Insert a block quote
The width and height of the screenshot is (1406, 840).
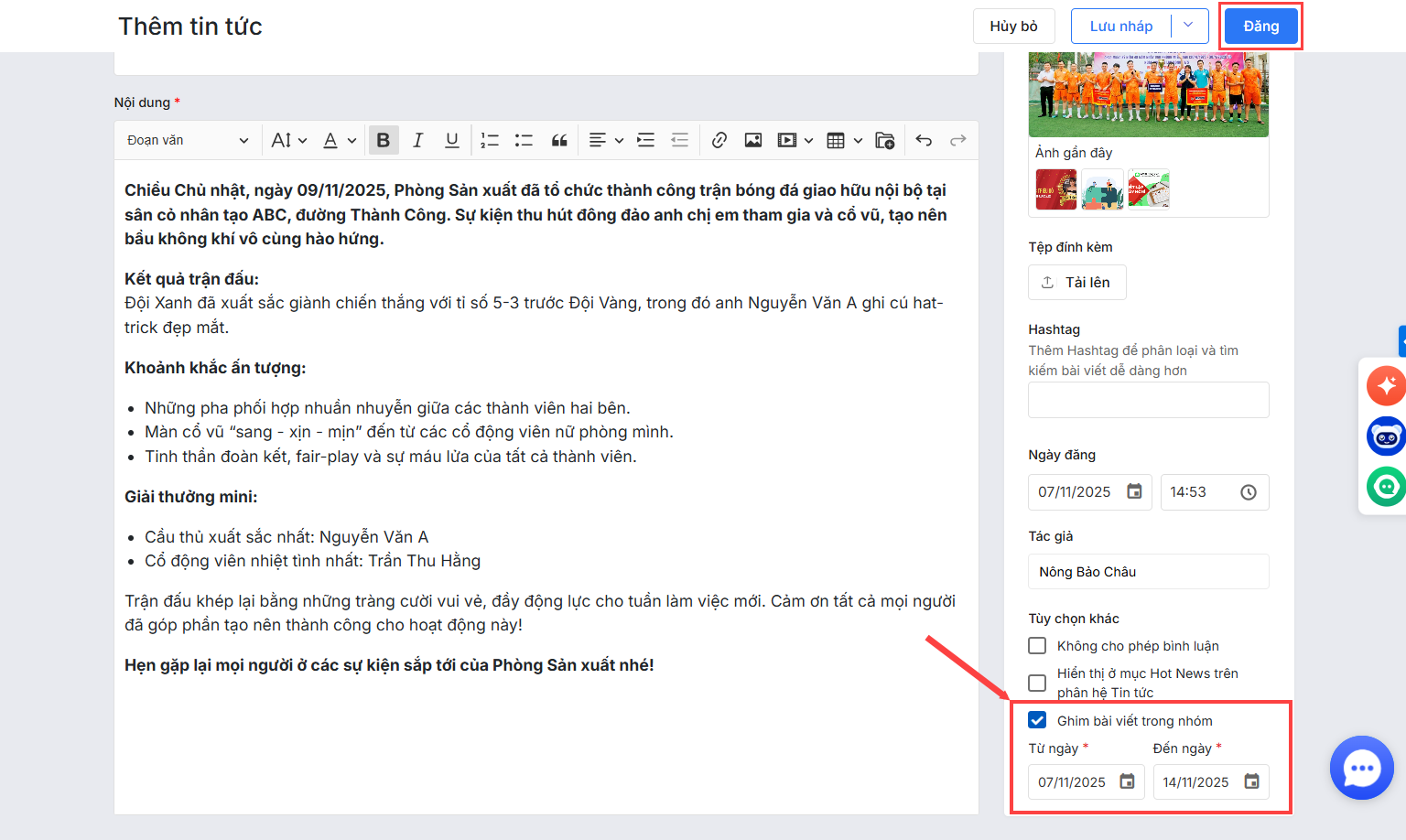pos(559,140)
